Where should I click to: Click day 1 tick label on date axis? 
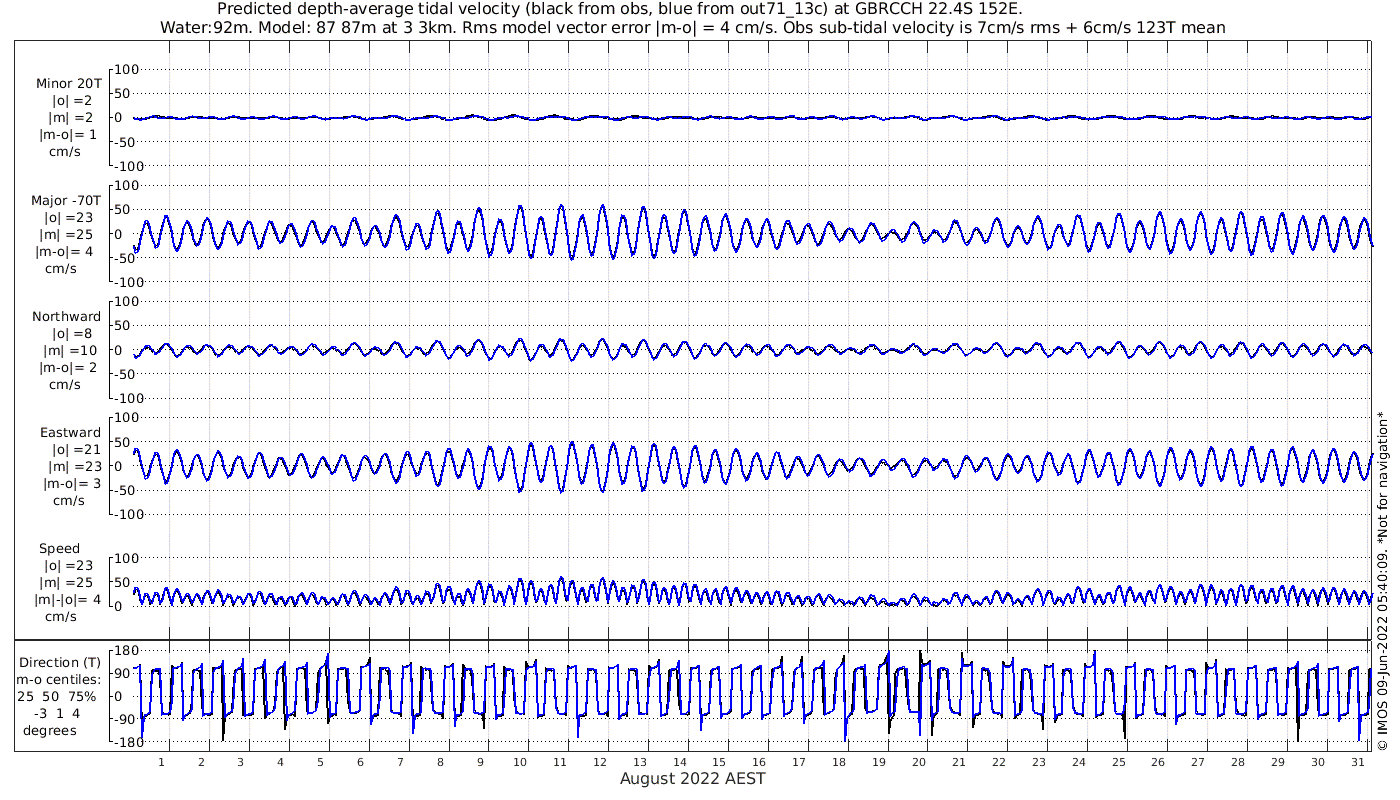[161, 762]
